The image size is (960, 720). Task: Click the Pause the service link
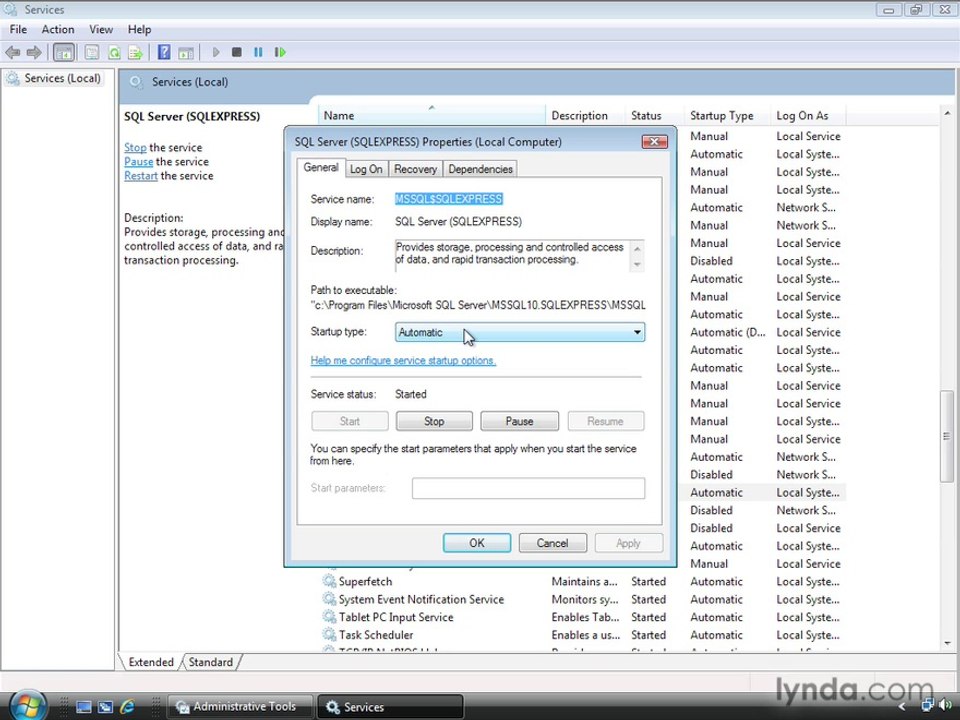[138, 162]
